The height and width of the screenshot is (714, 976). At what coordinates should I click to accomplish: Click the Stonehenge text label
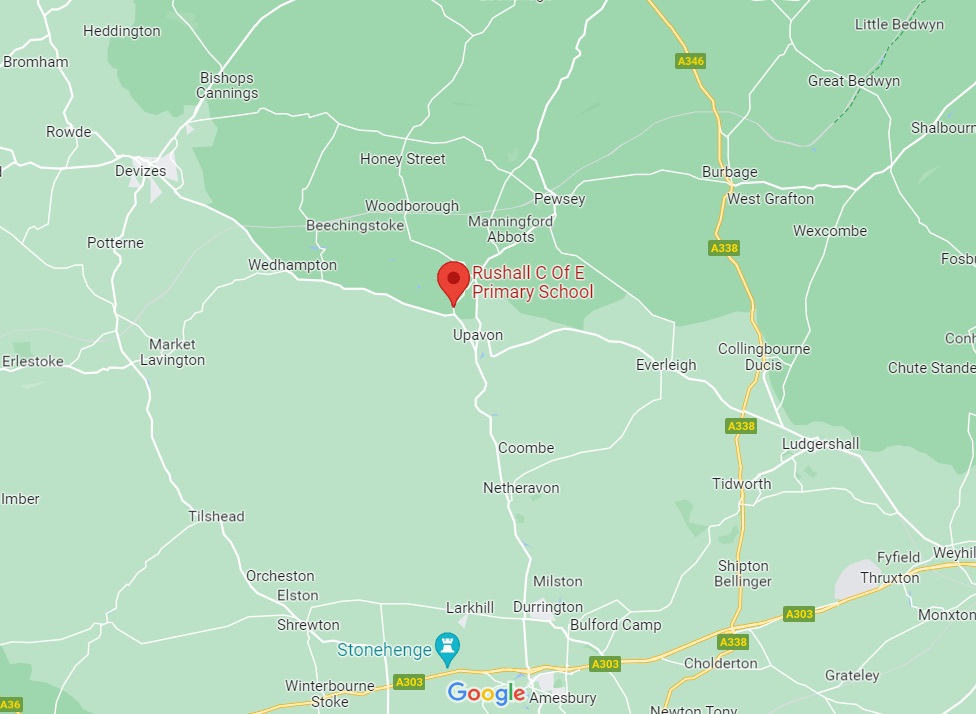tap(384, 650)
